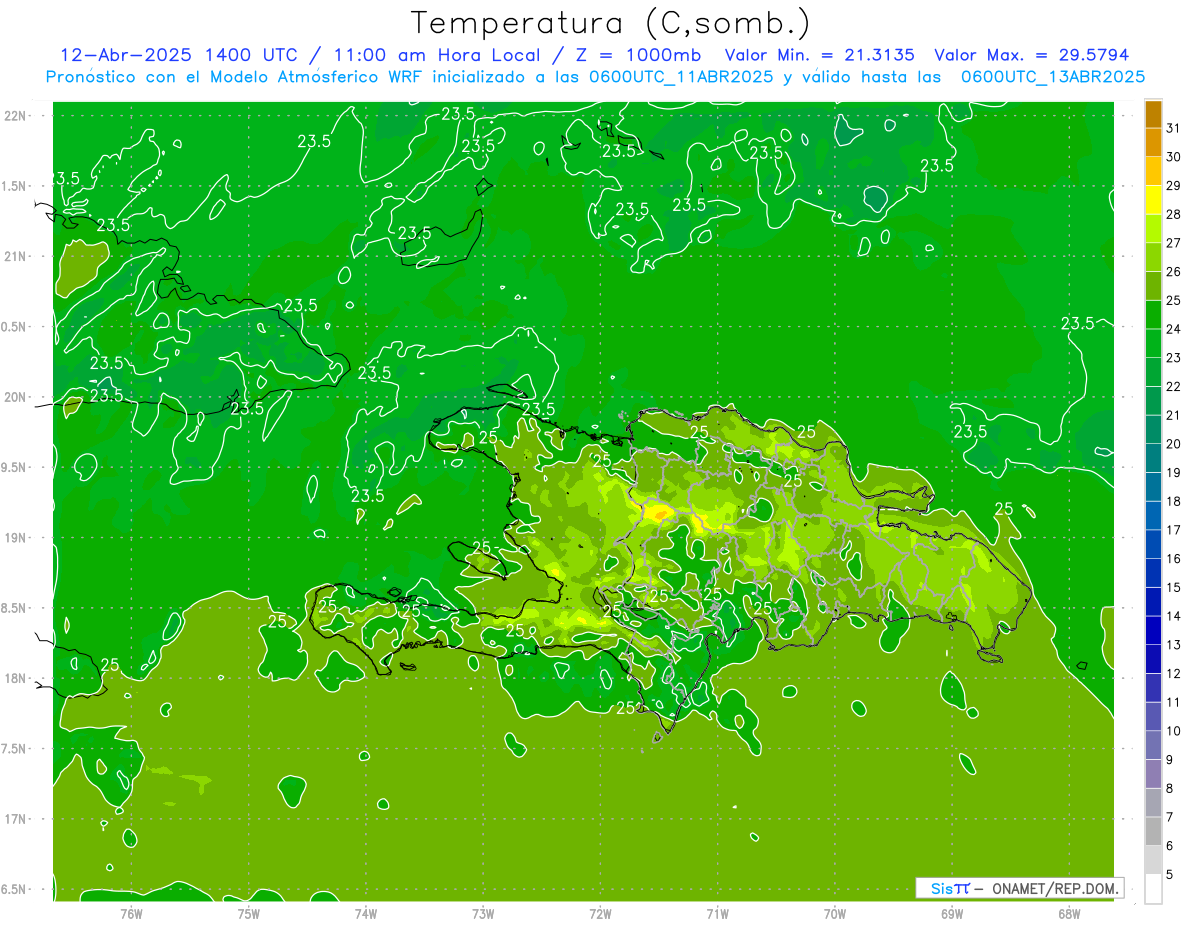Click legend value 29
Viewport: 1200px width, 927px height.
[x=1174, y=185]
